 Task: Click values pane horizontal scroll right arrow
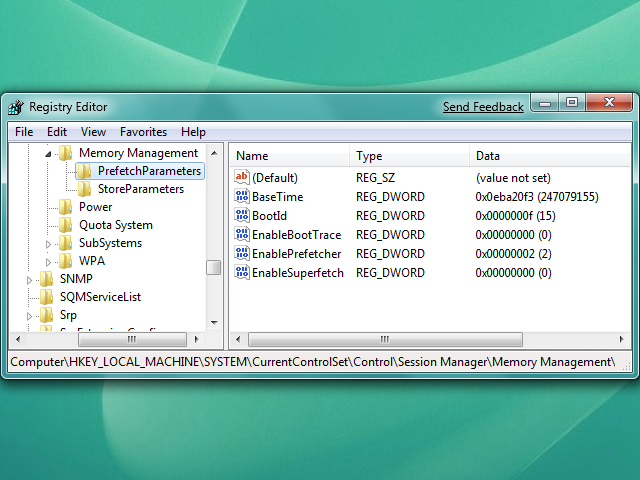(621, 339)
